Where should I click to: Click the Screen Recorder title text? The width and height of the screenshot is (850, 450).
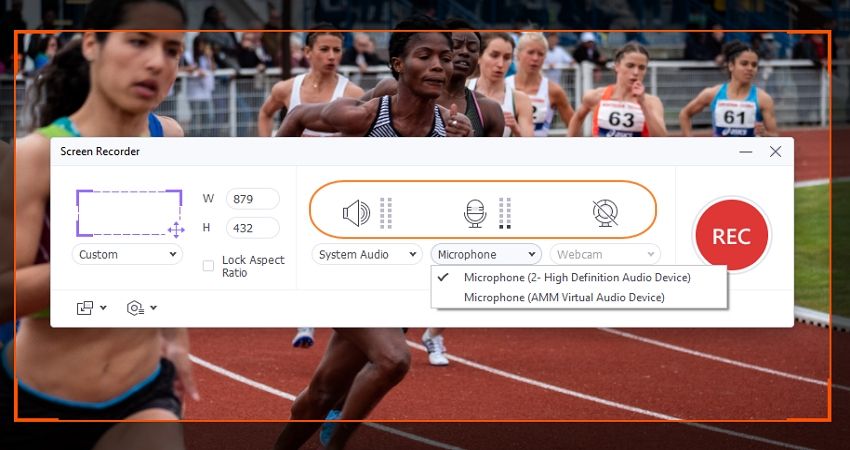[100, 152]
